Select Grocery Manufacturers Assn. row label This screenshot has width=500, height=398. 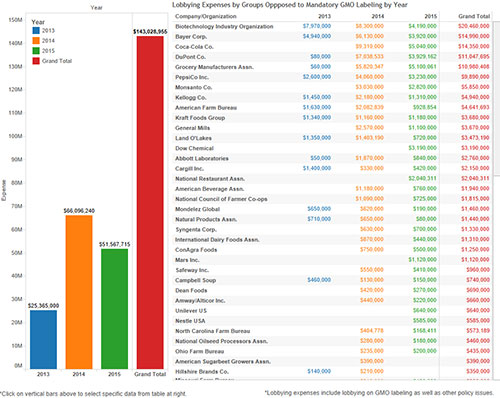[214, 67]
